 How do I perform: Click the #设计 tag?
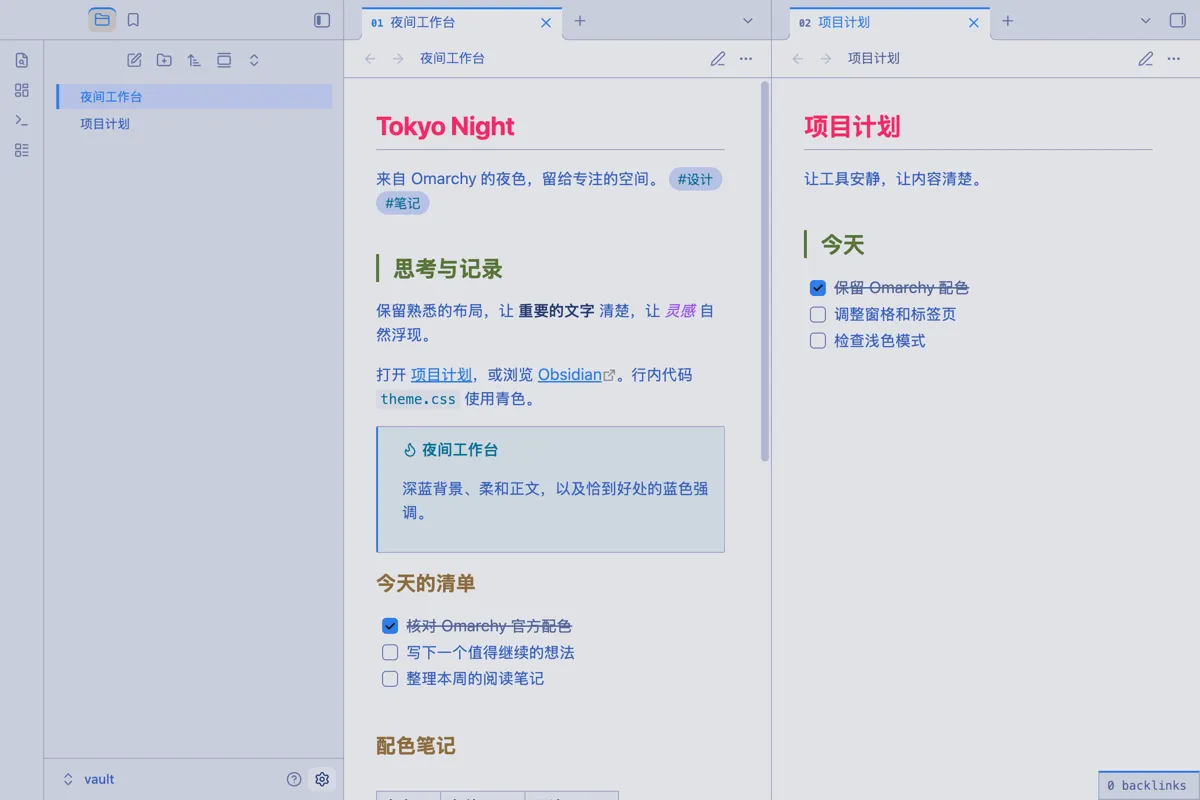695,180
